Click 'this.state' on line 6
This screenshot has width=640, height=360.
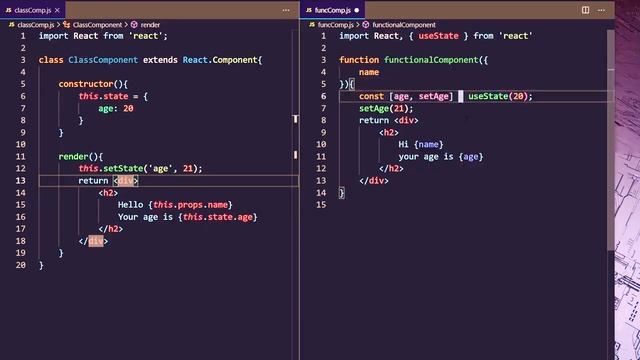coord(103,96)
